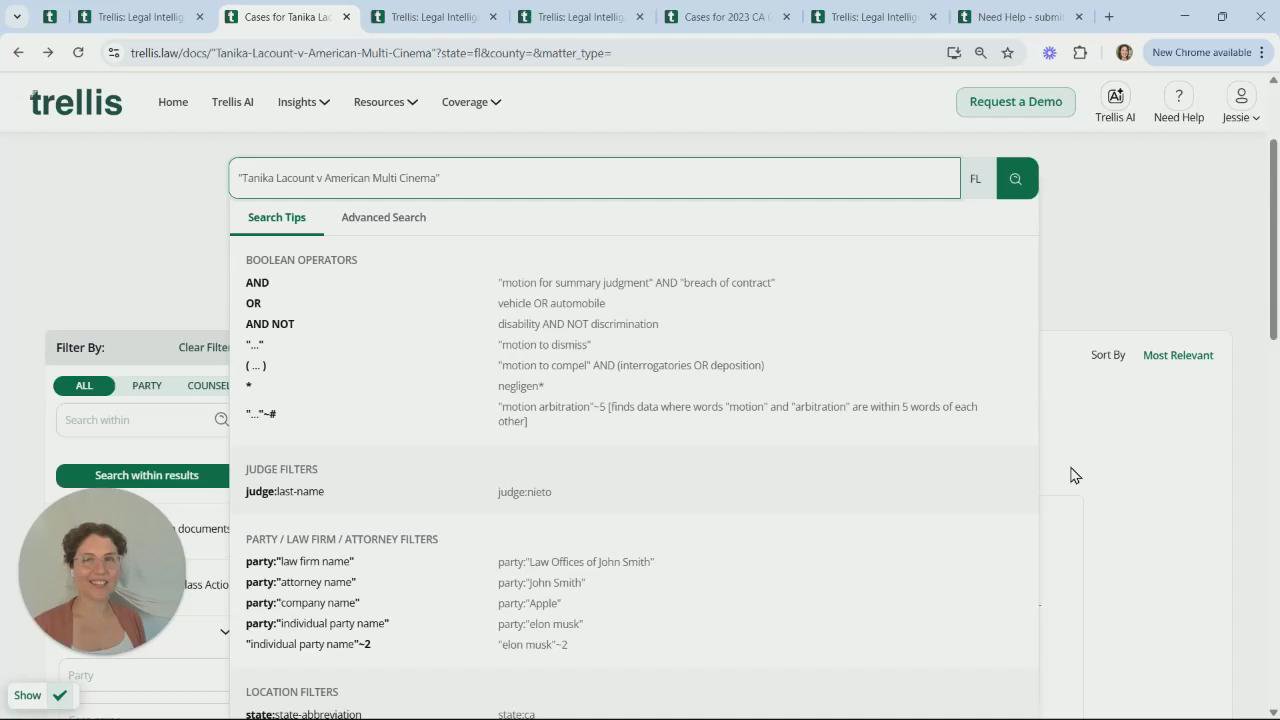Click the disability AND NOT discrimination example
This screenshot has height=720, width=1280.
(x=578, y=324)
